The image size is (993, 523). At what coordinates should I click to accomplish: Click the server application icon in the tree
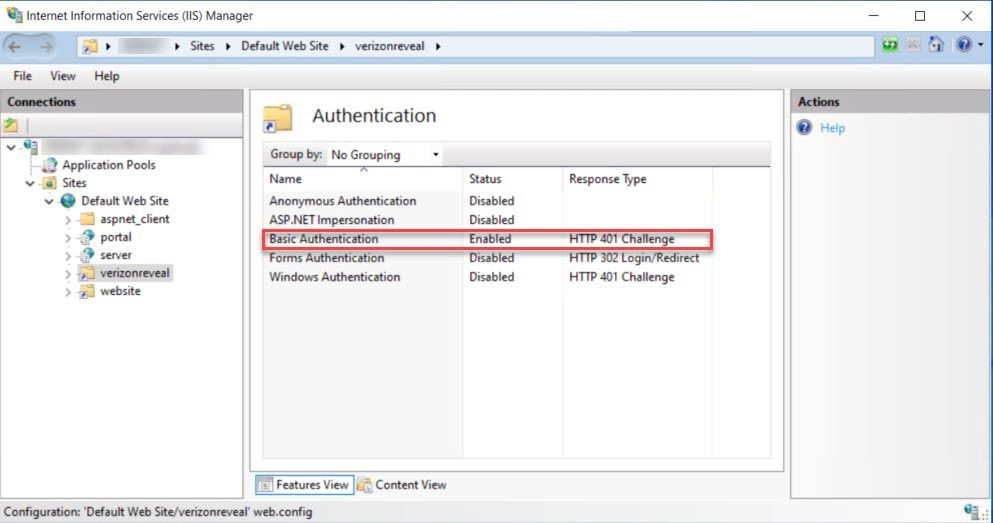pos(87,255)
